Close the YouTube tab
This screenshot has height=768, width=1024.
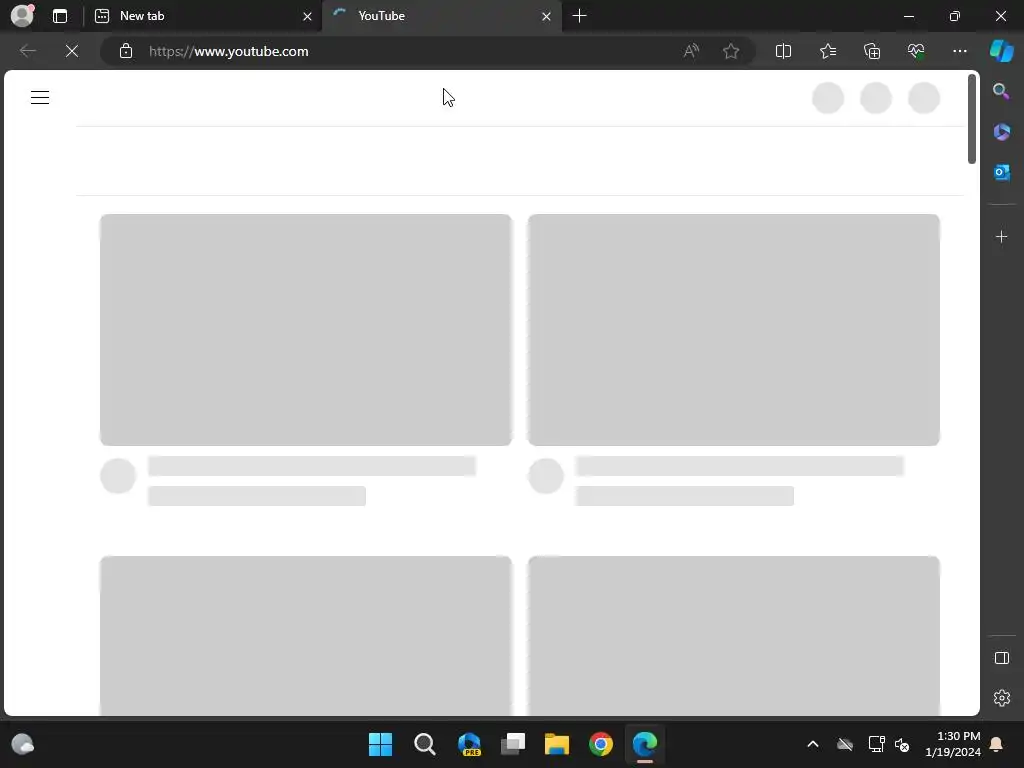[x=546, y=16]
